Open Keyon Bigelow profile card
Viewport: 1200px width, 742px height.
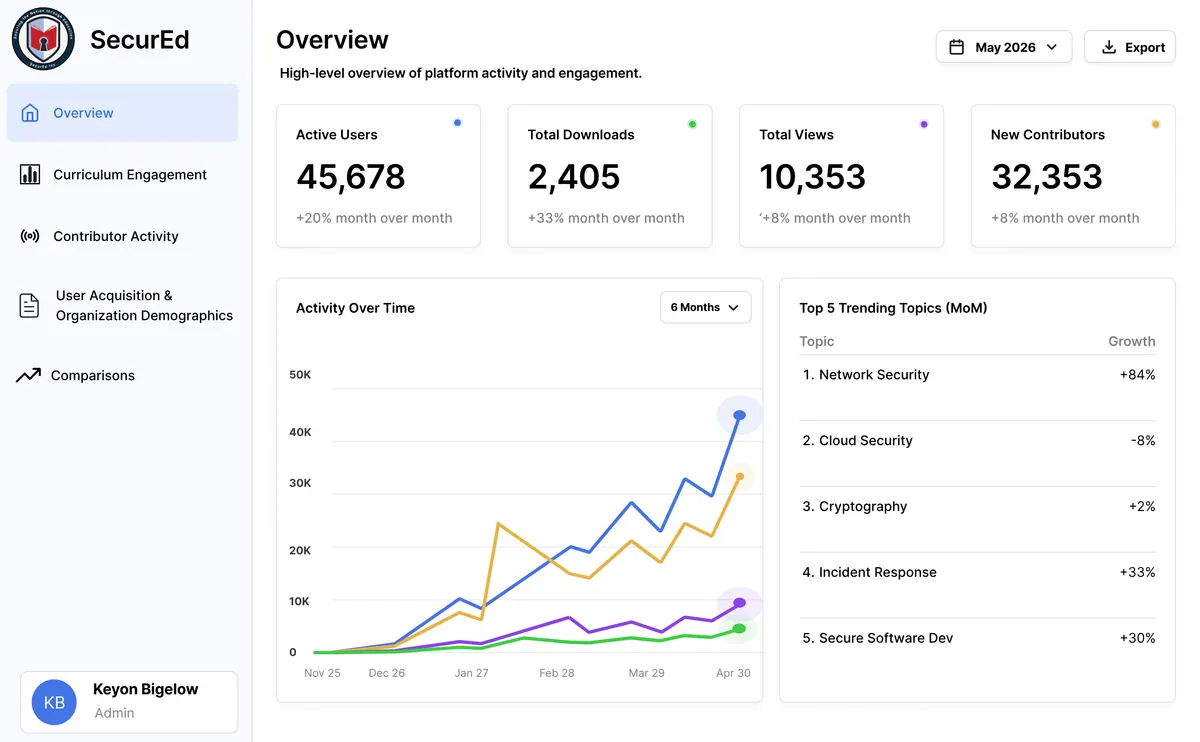[x=129, y=702]
